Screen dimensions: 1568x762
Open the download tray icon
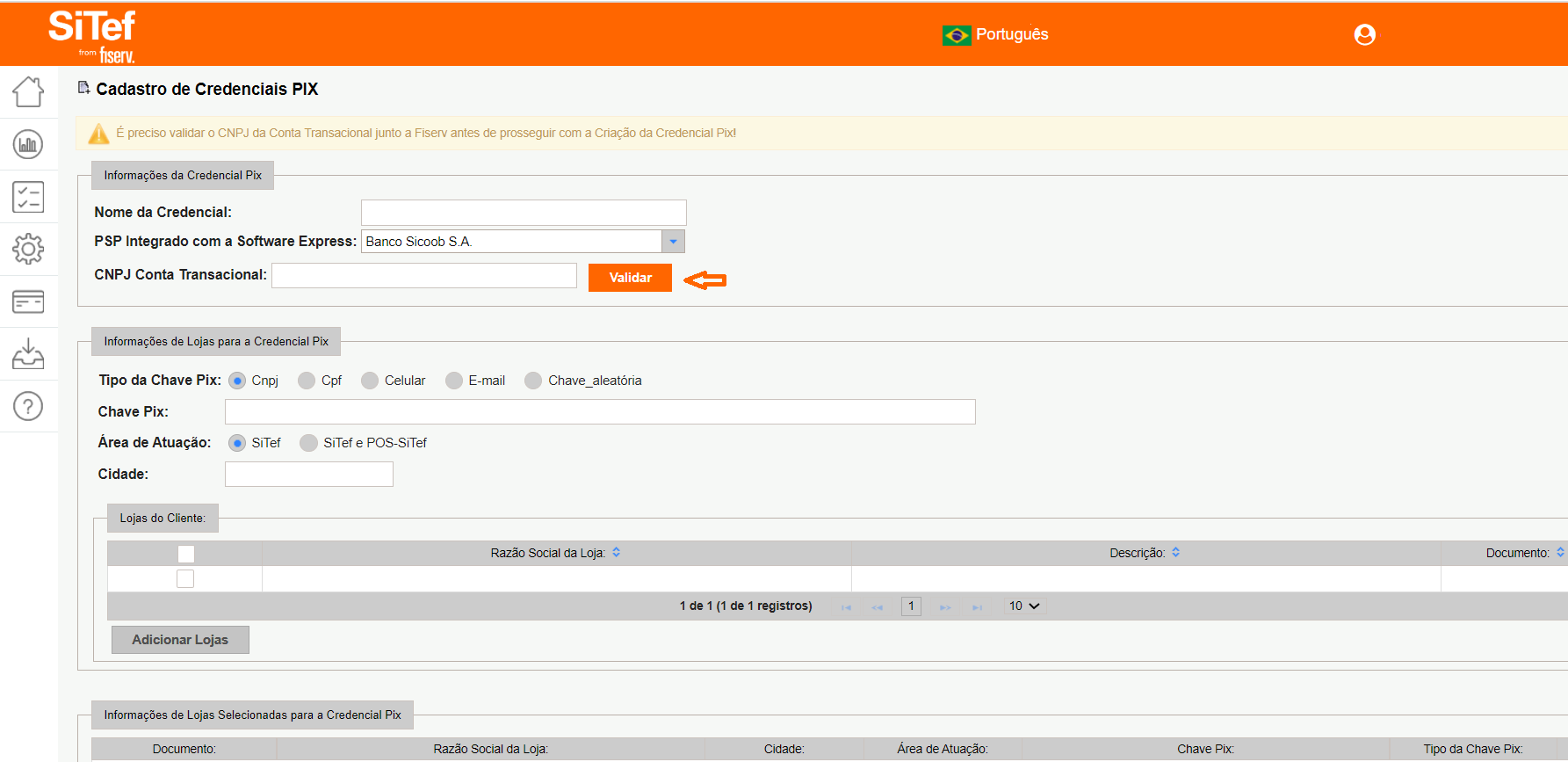[28, 353]
